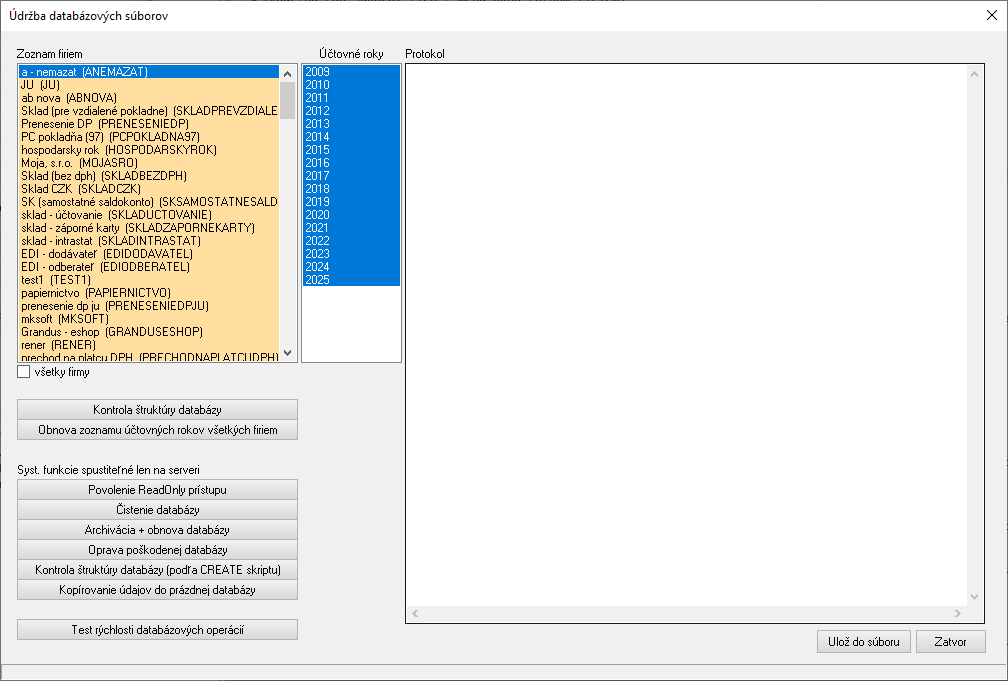The height and width of the screenshot is (681, 1008).
Task: Click 'Povolenie ReadOnly prístupu' button
Action: (157, 490)
